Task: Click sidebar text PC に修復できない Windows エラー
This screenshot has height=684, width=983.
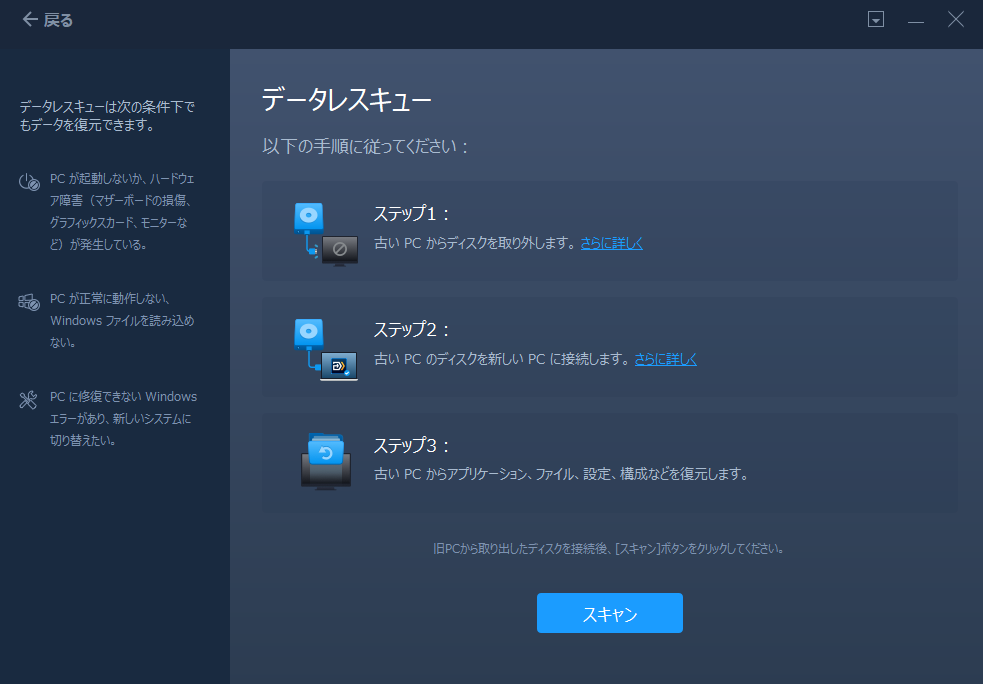Action: 124,419
